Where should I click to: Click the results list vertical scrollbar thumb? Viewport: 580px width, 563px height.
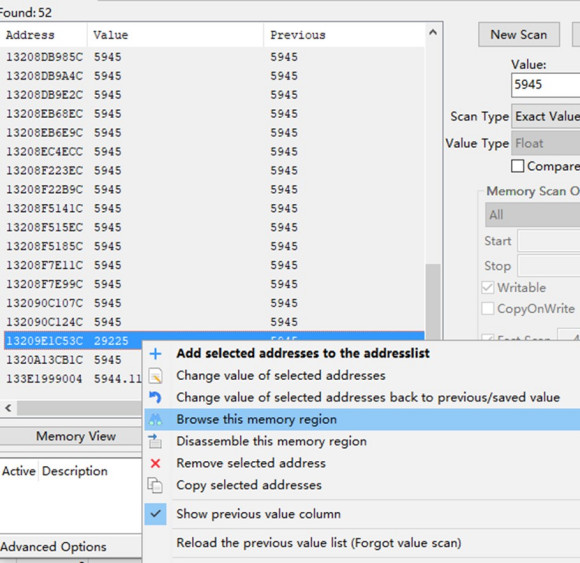point(433,301)
